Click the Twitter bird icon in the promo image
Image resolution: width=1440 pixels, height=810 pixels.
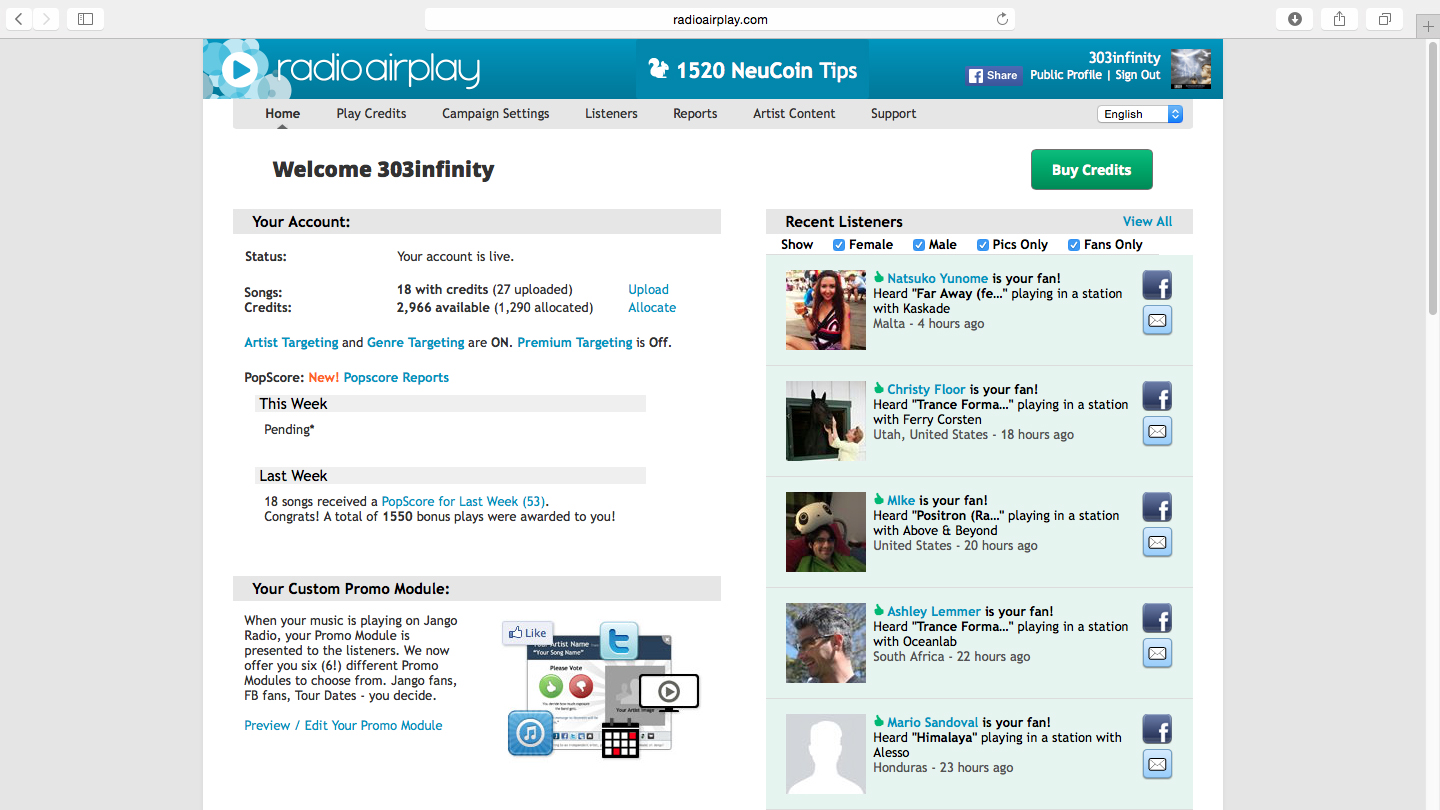[619, 640]
